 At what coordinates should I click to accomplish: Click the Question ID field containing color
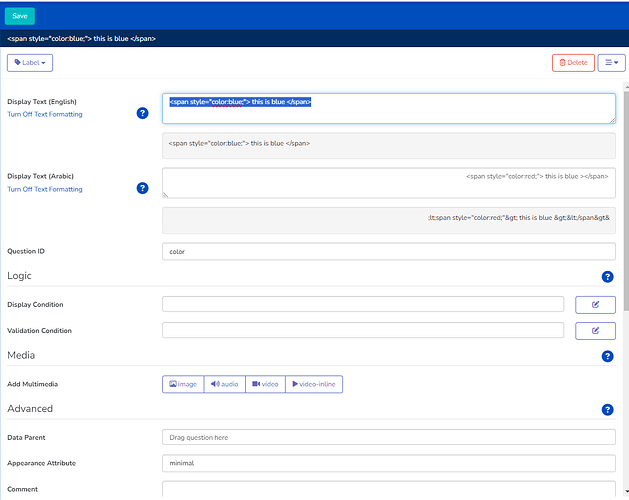(x=389, y=252)
